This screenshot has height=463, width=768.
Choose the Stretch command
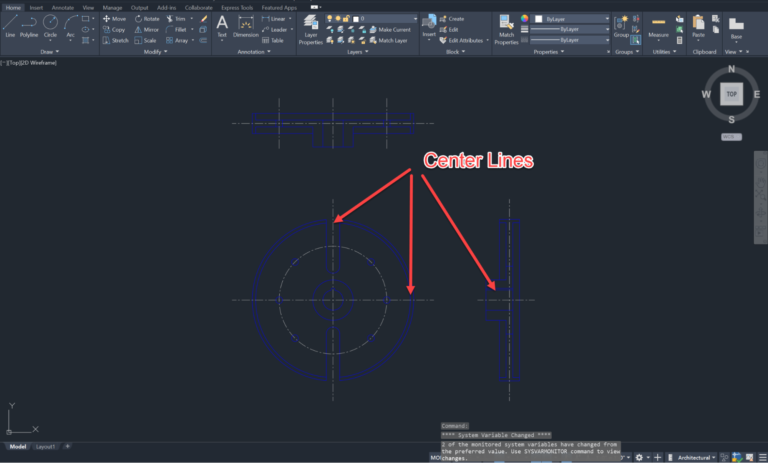(115, 40)
